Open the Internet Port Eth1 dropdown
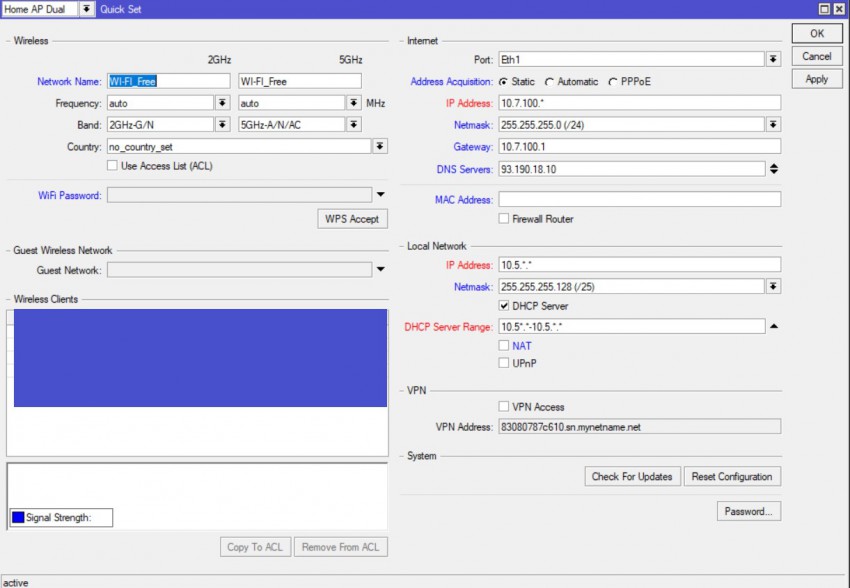The height and width of the screenshot is (588, 850). click(x=773, y=60)
